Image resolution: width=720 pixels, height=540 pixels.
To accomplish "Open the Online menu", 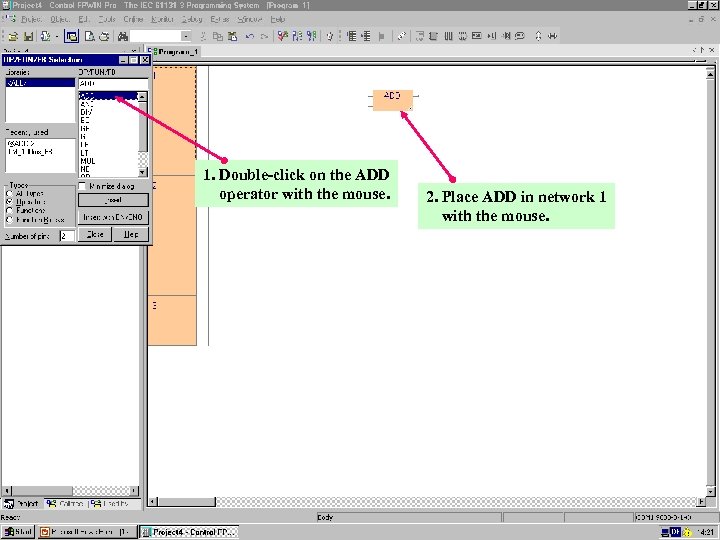I will (133, 19).
